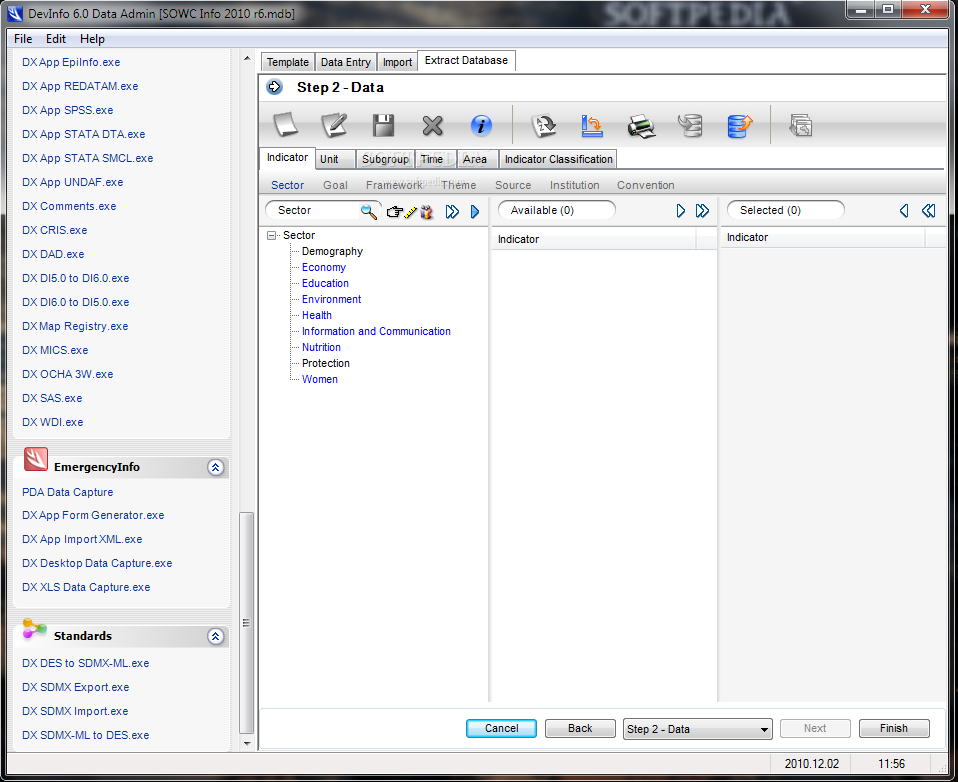The width and height of the screenshot is (958, 782).
Task: Click the New blank page toolbar icon
Action: 286,126
